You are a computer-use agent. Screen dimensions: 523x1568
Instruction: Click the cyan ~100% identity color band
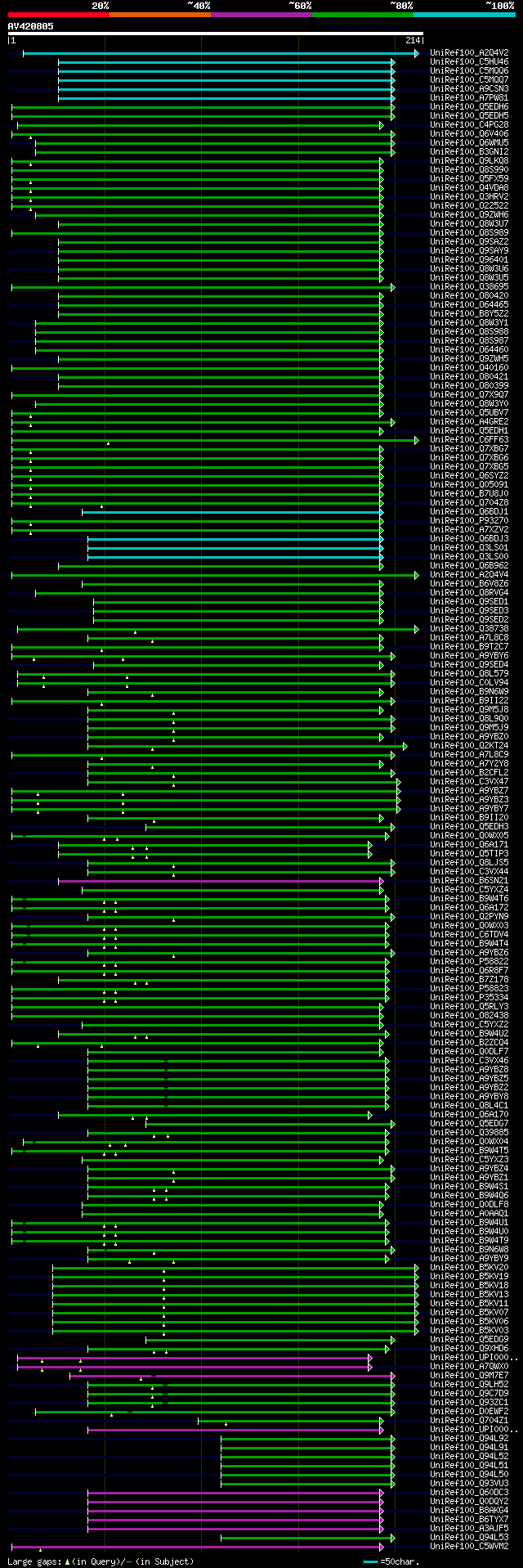(463, 15)
